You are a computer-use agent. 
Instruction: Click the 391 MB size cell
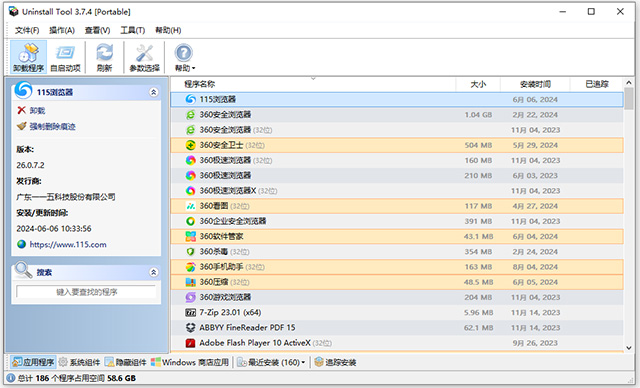(x=478, y=221)
